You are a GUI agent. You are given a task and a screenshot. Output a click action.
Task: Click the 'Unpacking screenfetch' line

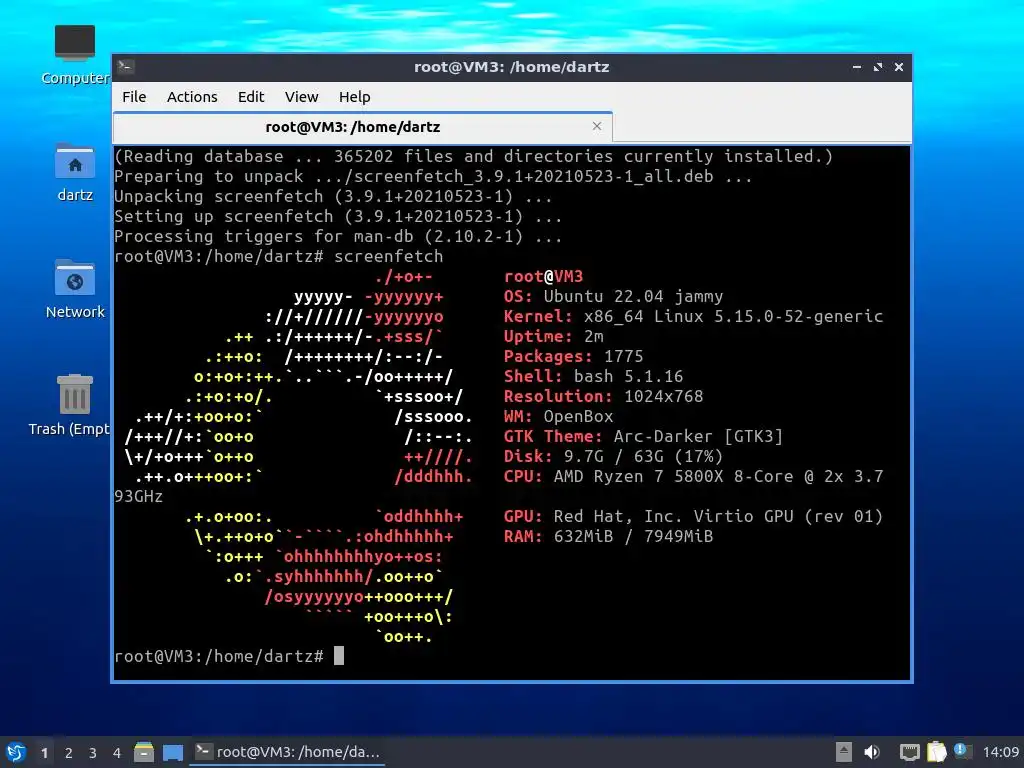tap(333, 197)
